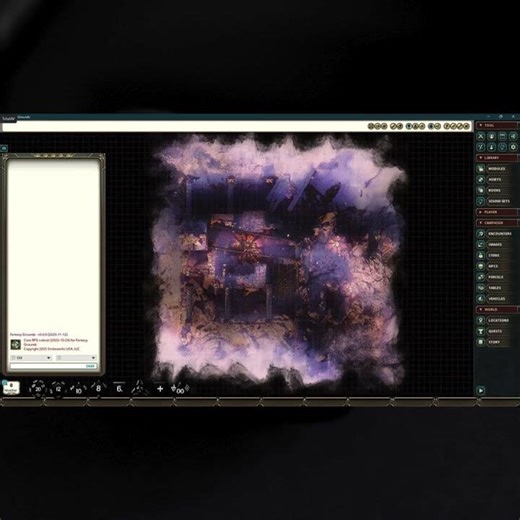Image resolution: width=520 pixels, height=520 pixels.
Task: Open the GM chat mode dropdown
Action: coord(31,358)
